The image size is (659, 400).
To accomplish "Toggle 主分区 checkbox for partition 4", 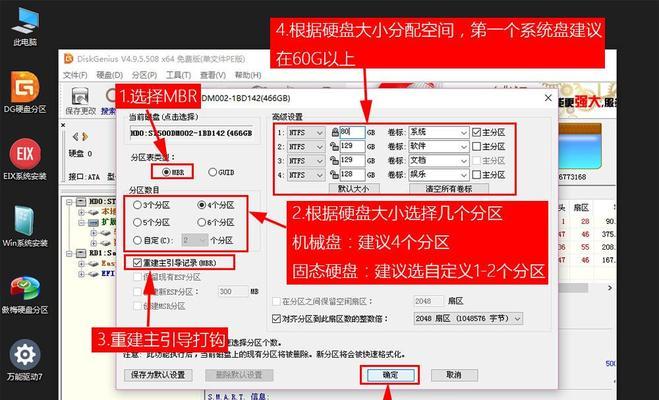I will click(476, 175).
